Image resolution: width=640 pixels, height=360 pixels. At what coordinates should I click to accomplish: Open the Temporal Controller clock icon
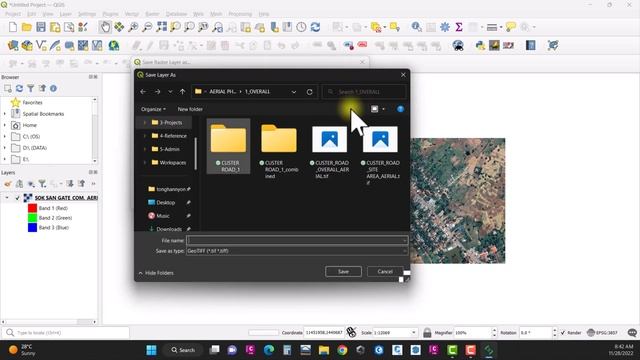coord(301,27)
